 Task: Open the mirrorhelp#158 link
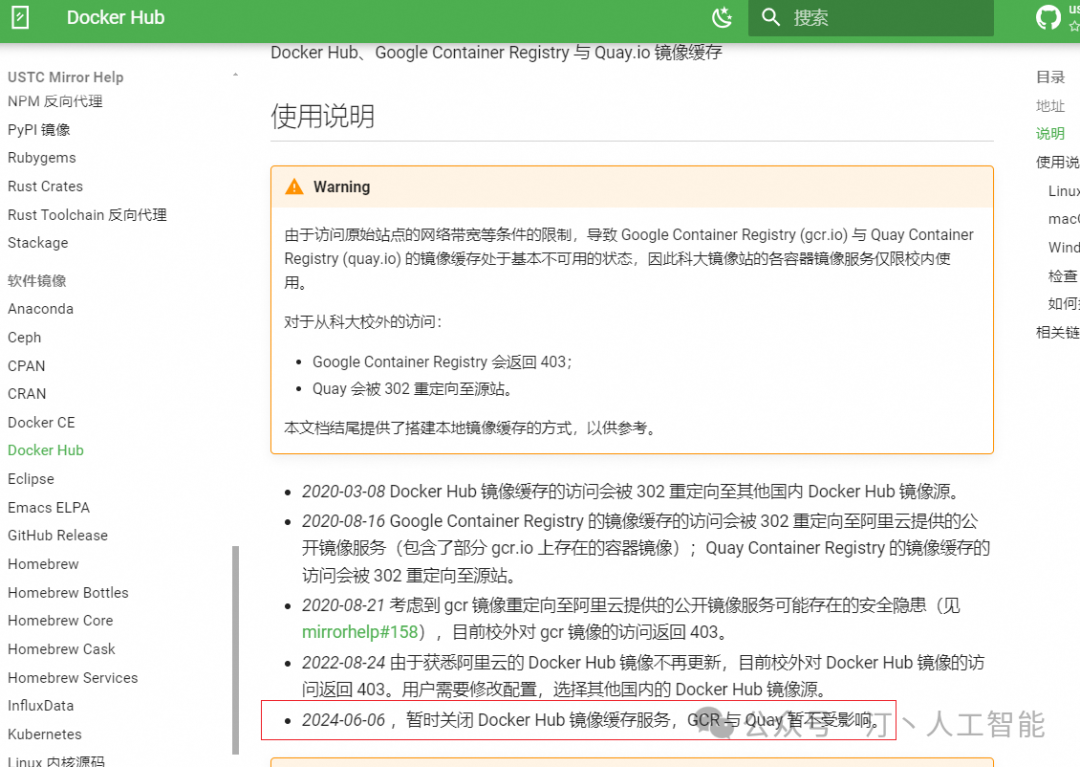coord(360,632)
